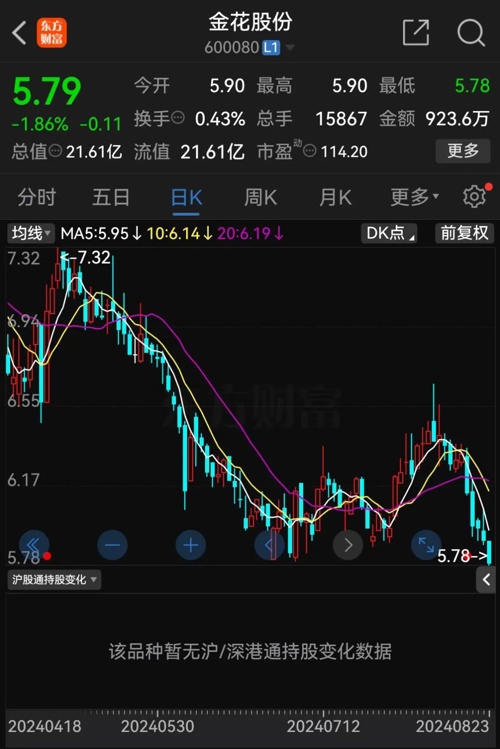500x749 pixels.
Task: Open the Eastmoney orange logo
Action: pos(52,32)
